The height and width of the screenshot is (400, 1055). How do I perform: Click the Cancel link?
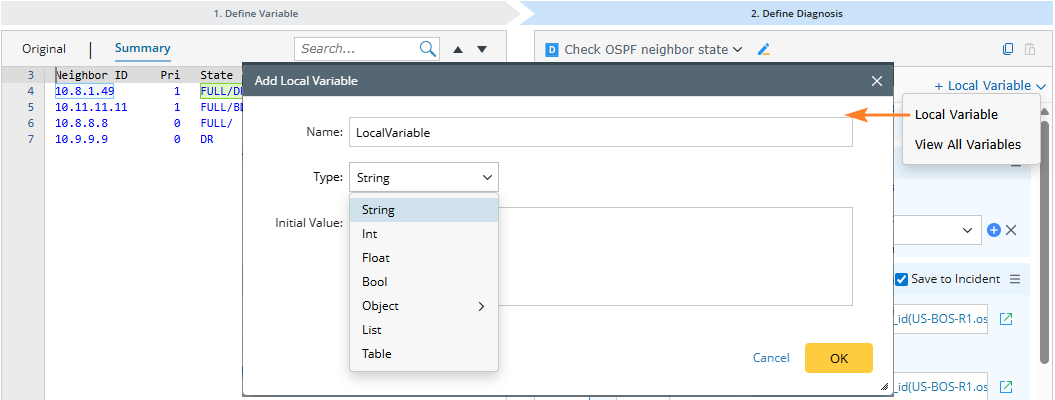click(x=770, y=358)
